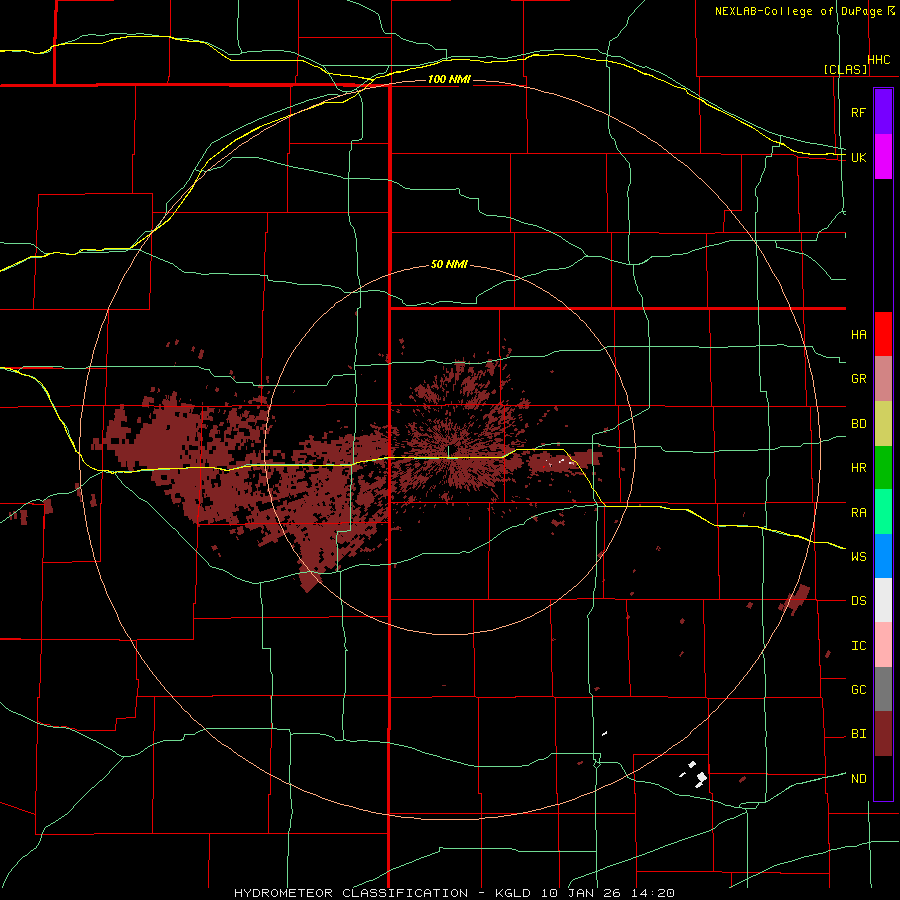Click the 'IC' legend label
The height and width of the screenshot is (900, 900).
(858, 646)
